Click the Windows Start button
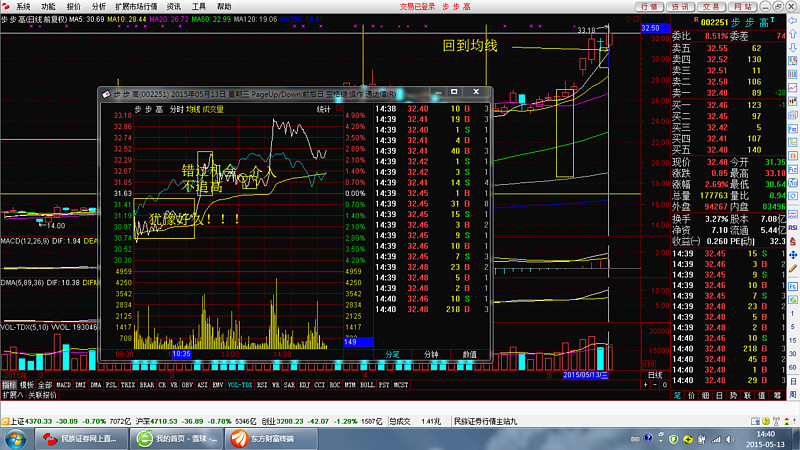Screen dimensions: 800x450 (x=17, y=438)
